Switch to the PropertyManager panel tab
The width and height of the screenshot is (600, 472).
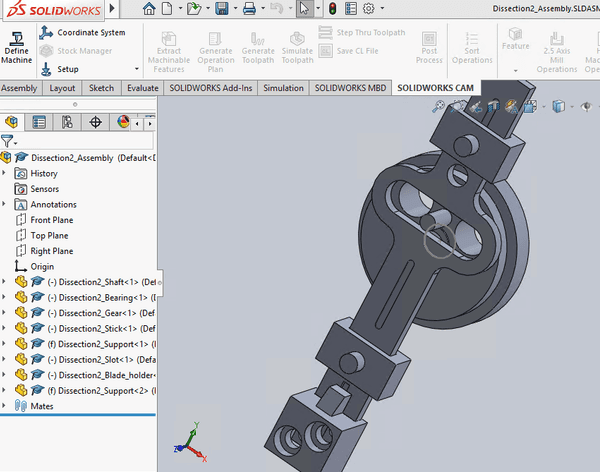(39, 123)
